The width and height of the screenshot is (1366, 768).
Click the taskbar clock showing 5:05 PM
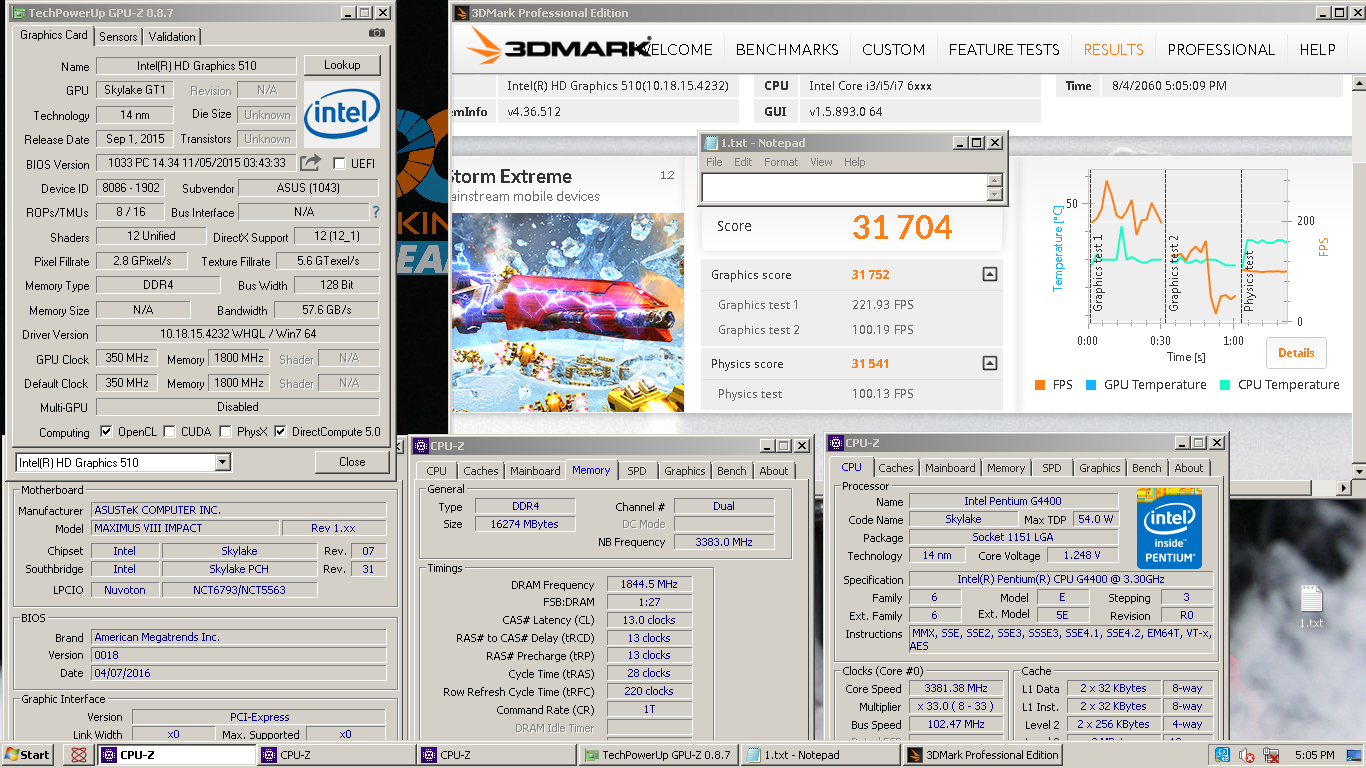coord(1314,755)
